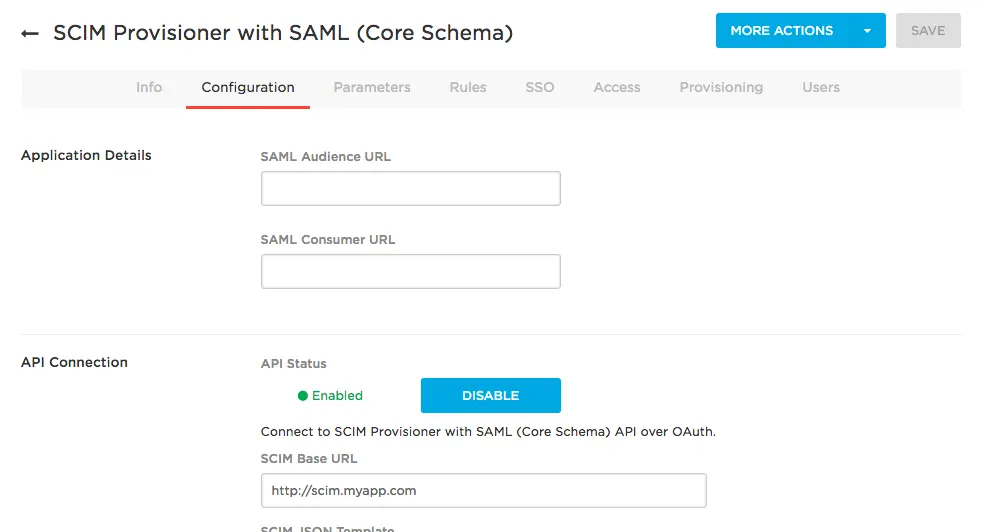Image resolution: width=983 pixels, height=532 pixels.
Task: View the Provisioning tab
Action: coord(721,87)
